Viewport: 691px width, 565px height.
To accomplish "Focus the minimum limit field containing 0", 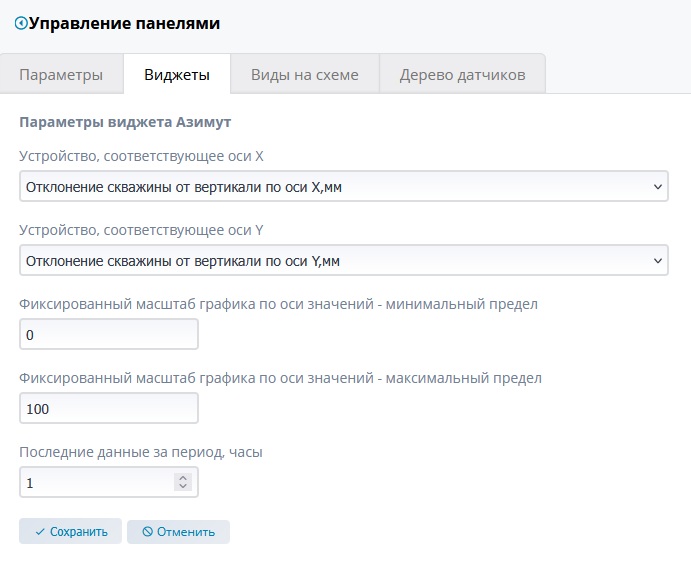I will pos(108,335).
